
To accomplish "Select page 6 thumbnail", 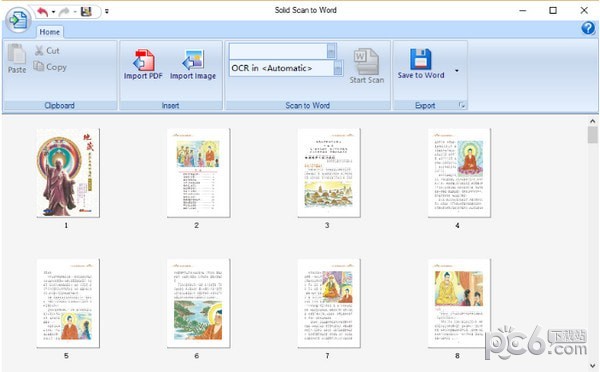I will coord(198,303).
